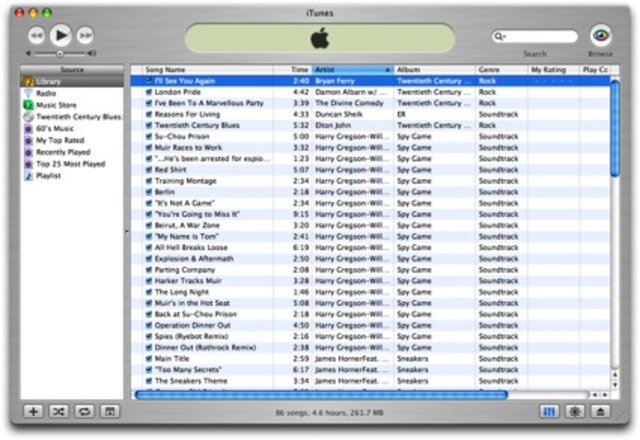This screenshot has width=640, height=440.
Task: Open the 60's Music smart playlist
Action: point(72,129)
